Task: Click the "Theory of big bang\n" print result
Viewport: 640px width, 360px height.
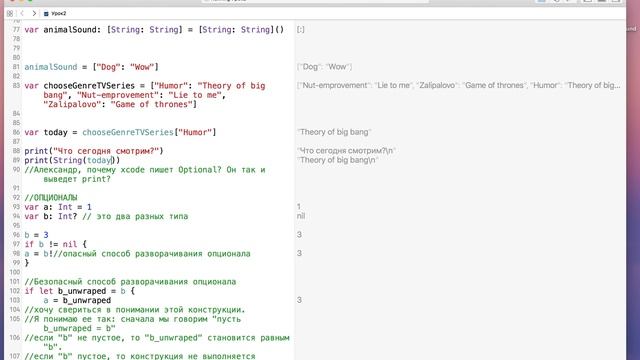Action: tap(337, 160)
